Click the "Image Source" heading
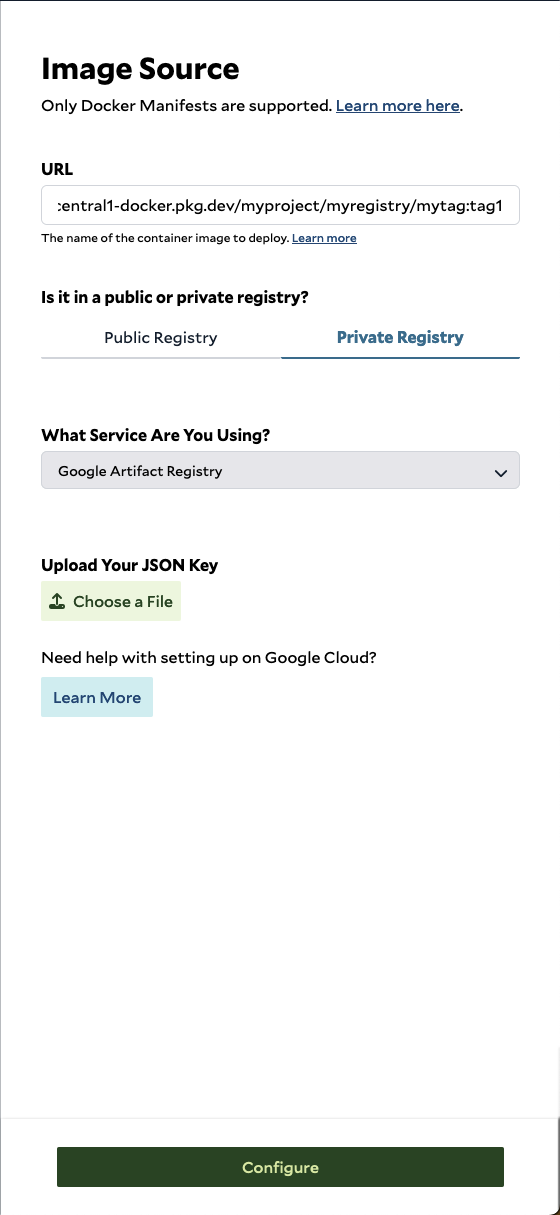This screenshot has width=560, height=1215. pyautogui.click(x=140, y=69)
